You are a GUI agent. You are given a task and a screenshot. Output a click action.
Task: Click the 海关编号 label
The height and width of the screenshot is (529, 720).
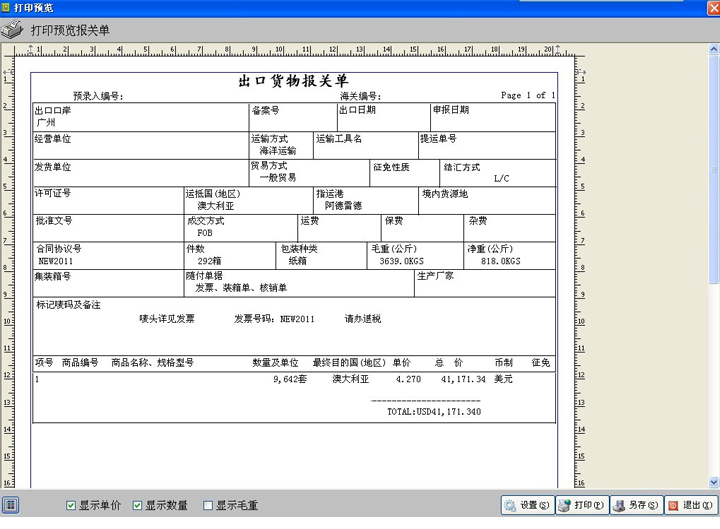click(x=360, y=96)
